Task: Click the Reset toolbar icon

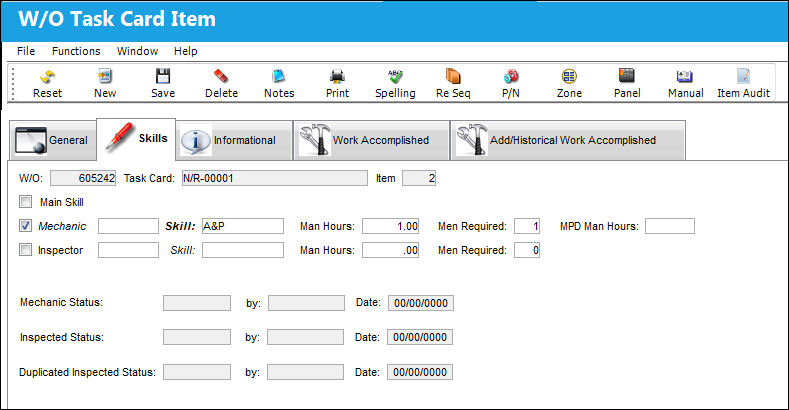Action: pyautogui.click(x=47, y=84)
